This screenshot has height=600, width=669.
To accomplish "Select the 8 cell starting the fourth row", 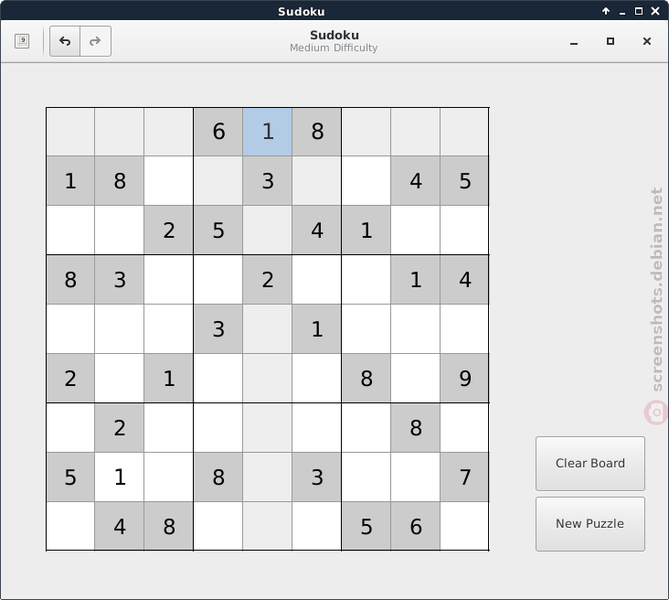I will coord(70,280).
